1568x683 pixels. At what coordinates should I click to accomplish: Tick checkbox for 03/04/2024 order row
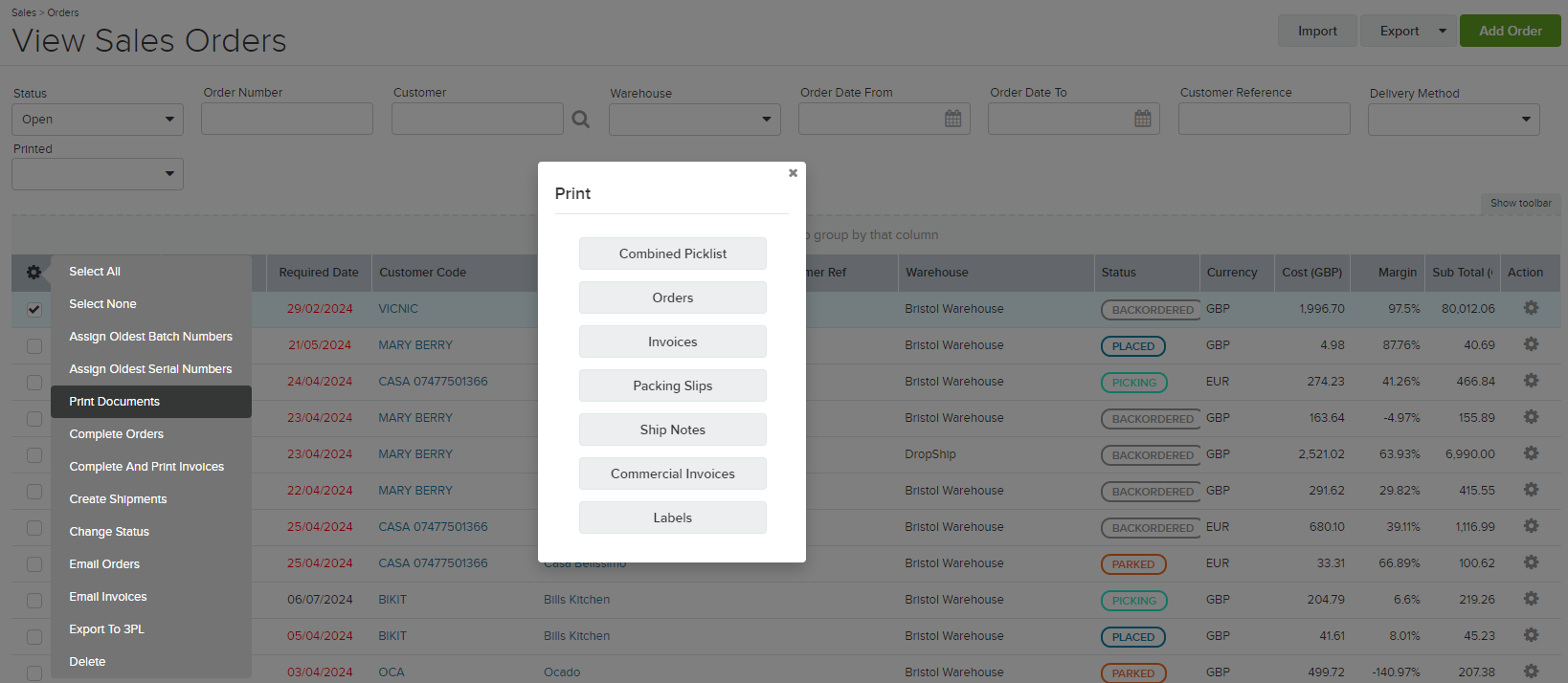pyautogui.click(x=34, y=672)
